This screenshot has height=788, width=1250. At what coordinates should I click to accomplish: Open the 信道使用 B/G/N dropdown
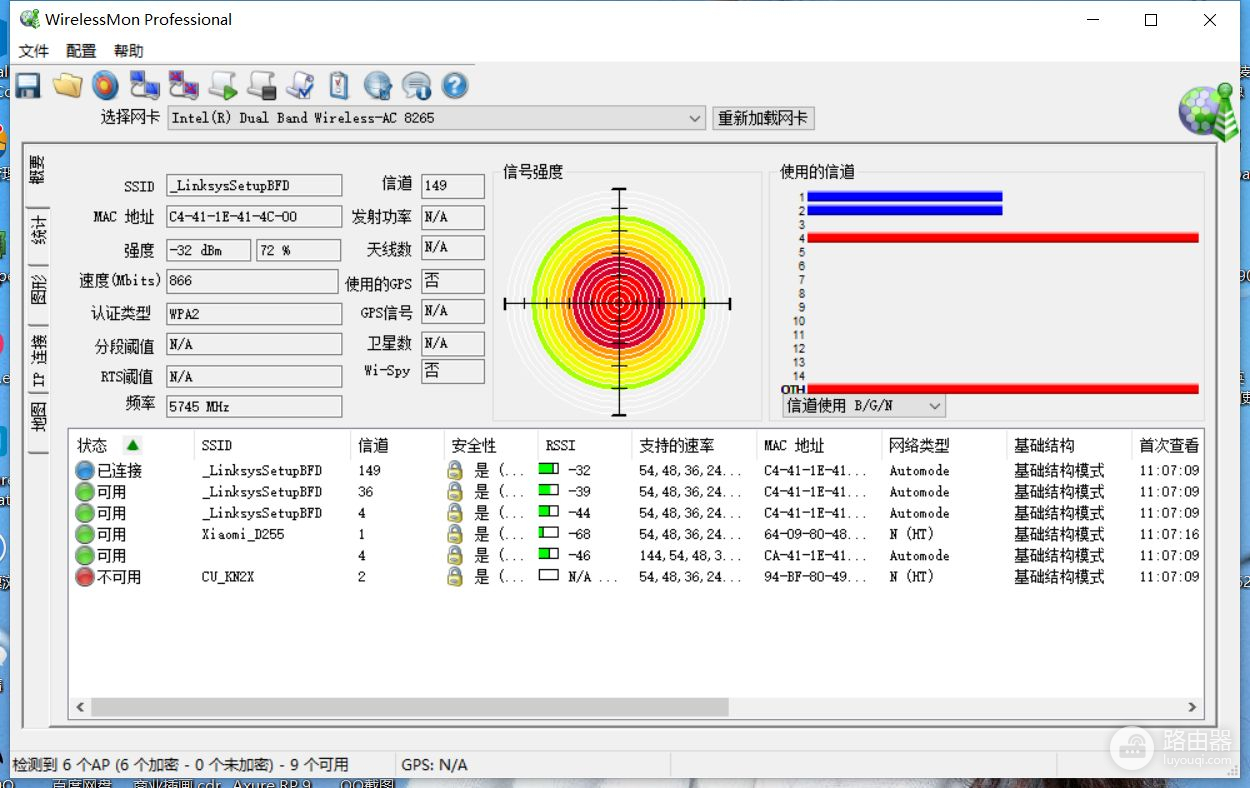934,406
